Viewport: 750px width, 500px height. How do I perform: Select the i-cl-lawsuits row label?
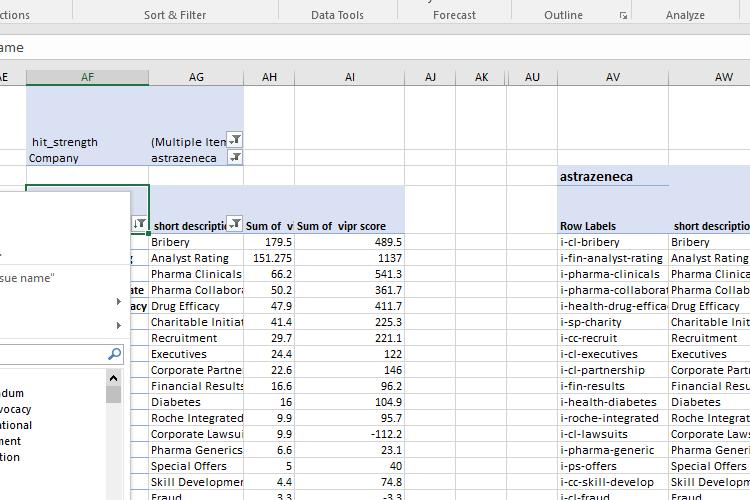point(613,434)
